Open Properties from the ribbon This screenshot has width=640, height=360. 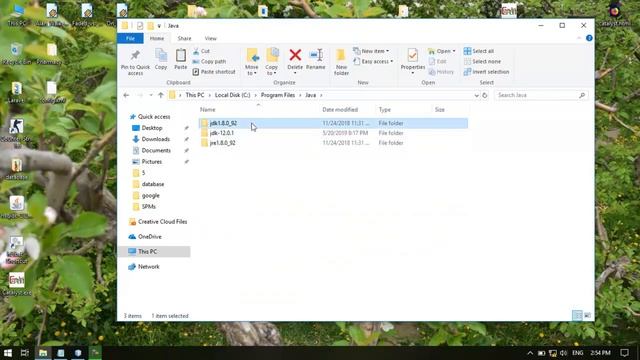tap(413, 61)
